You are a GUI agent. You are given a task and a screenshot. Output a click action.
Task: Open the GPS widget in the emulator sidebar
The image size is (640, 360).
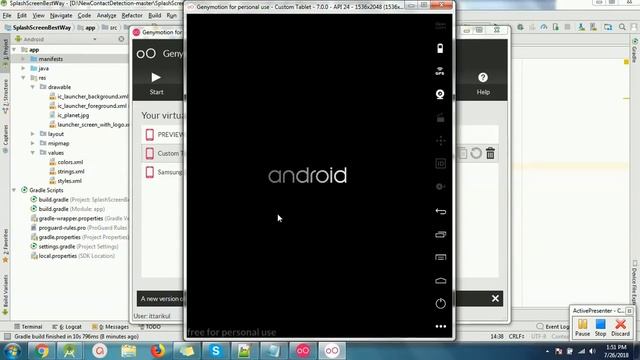pos(440,71)
